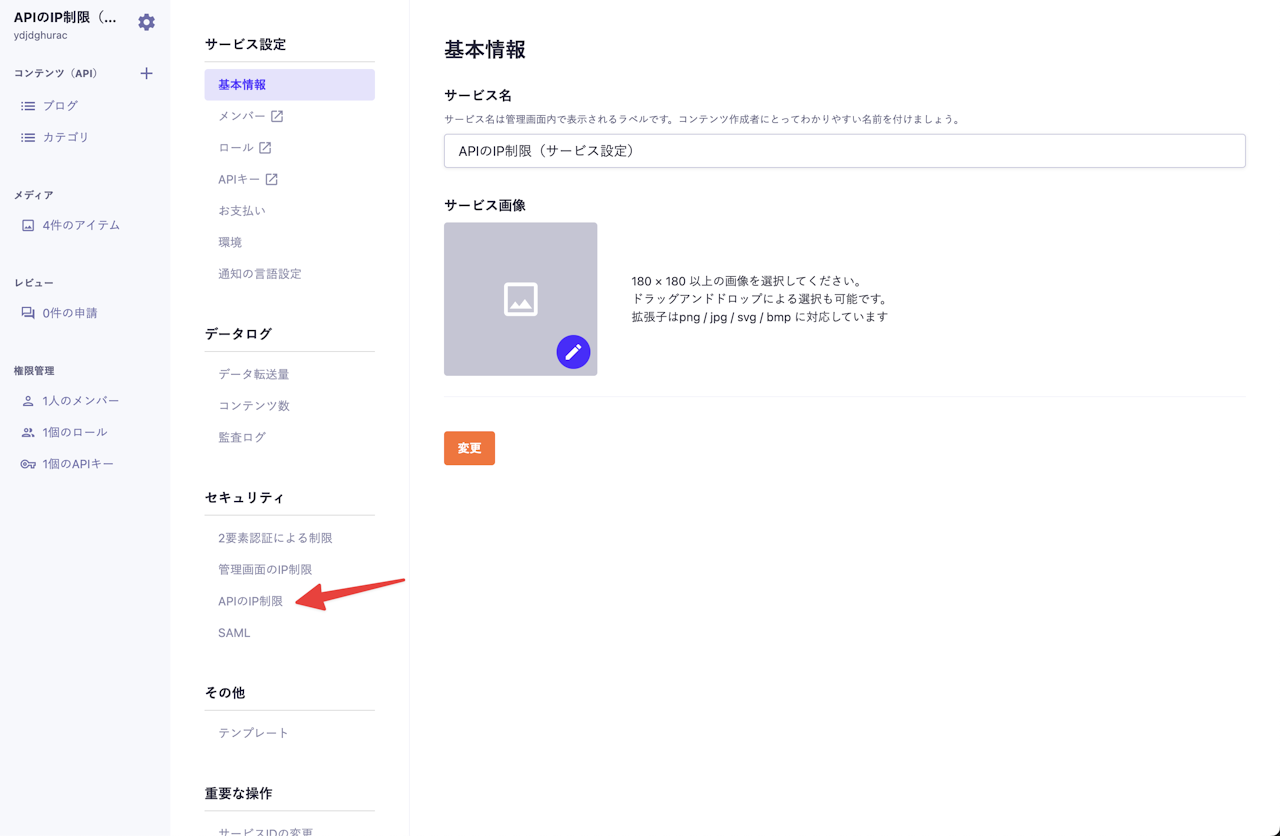Click the review icon beside 0件の申請
The height and width of the screenshot is (836, 1280).
pyautogui.click(x=28, y=313)
